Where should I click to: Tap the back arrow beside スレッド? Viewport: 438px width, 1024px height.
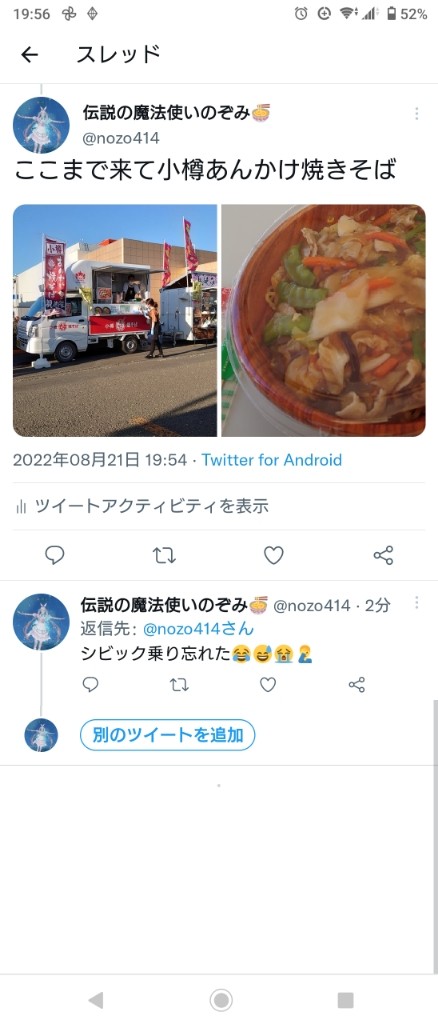[29, 55]
